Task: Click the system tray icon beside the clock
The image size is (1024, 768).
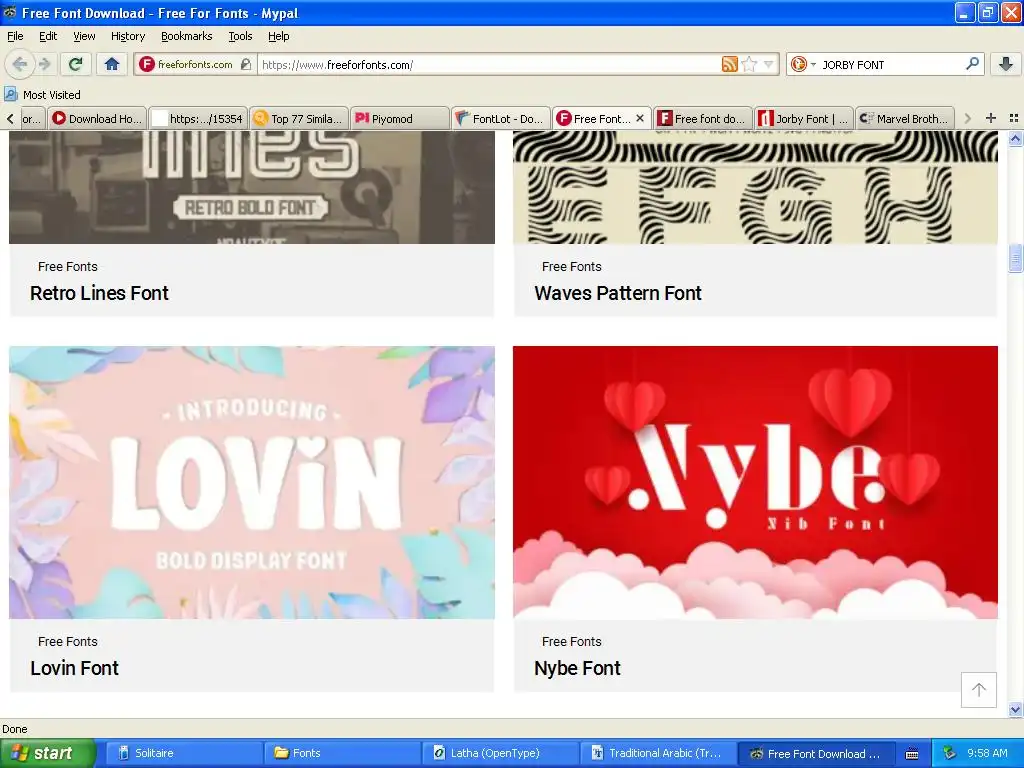Action: point(950,753)
